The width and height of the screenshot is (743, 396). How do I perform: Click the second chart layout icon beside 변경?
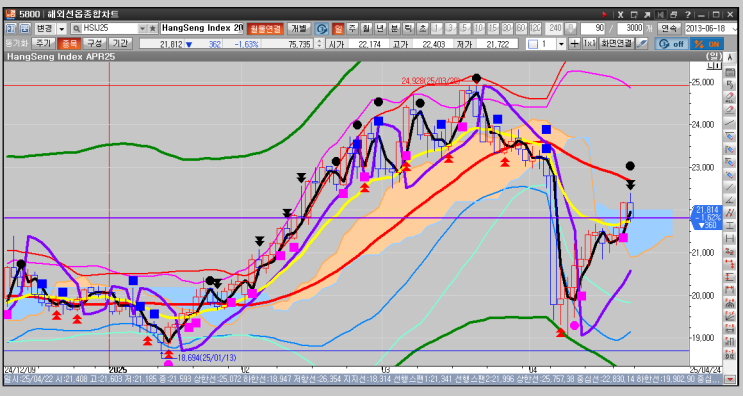[25, 29]
